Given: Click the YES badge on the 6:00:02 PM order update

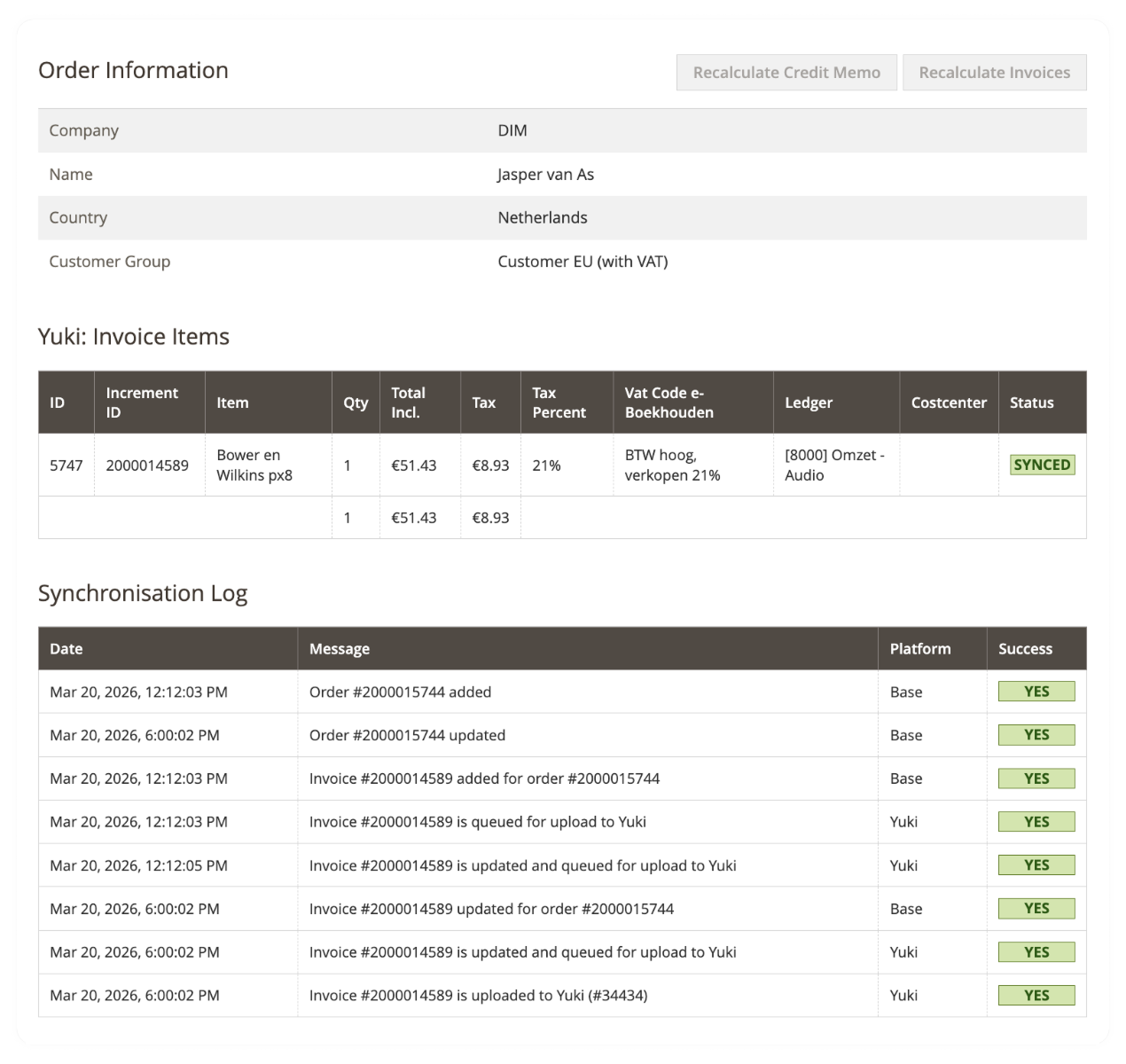Looking at the screenshot, I should (x=1036, y=734).
